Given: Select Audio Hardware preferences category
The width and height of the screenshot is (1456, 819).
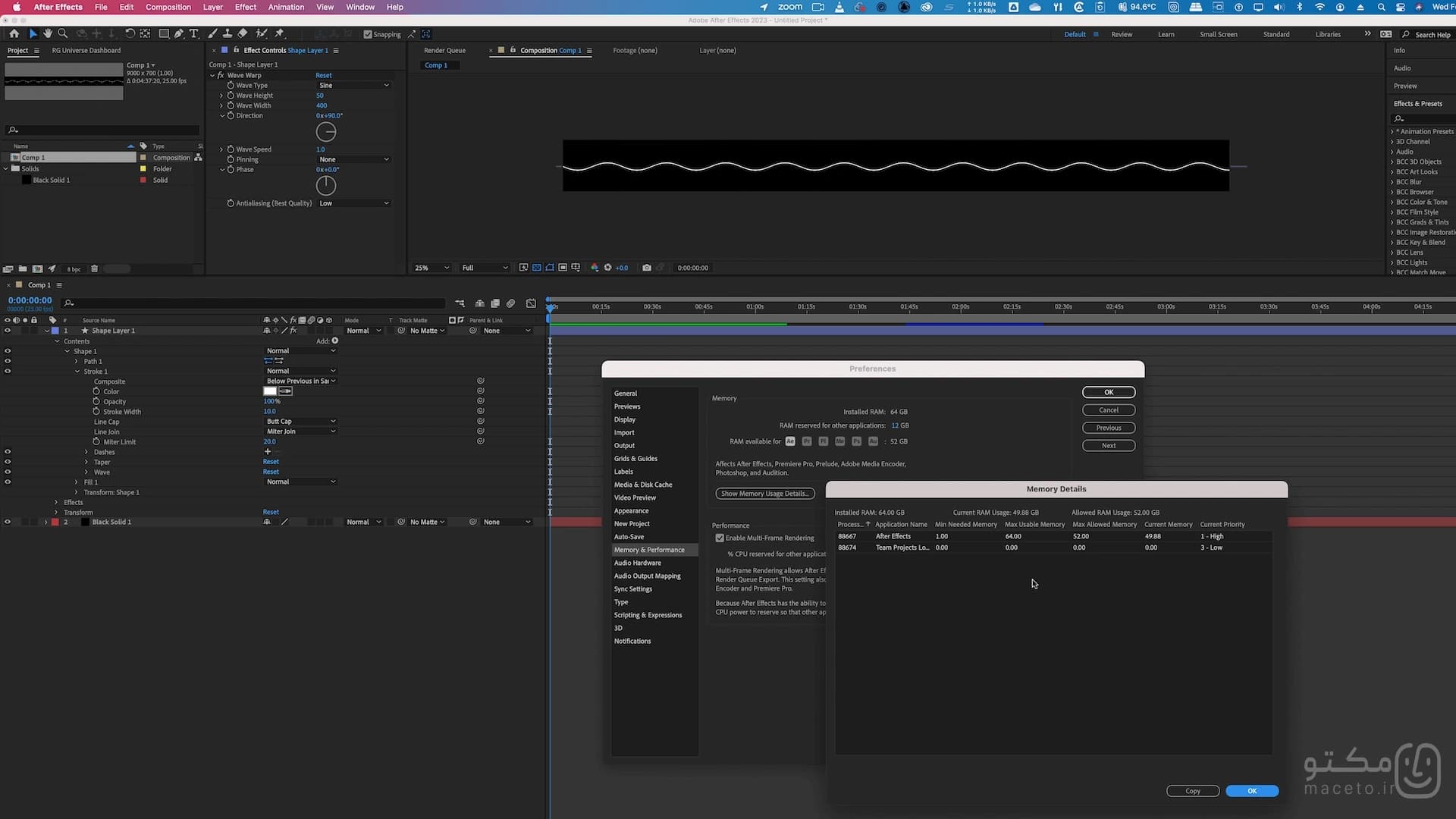Looking at the screenshot, I should pyautogui.click(x=638, y=563).
